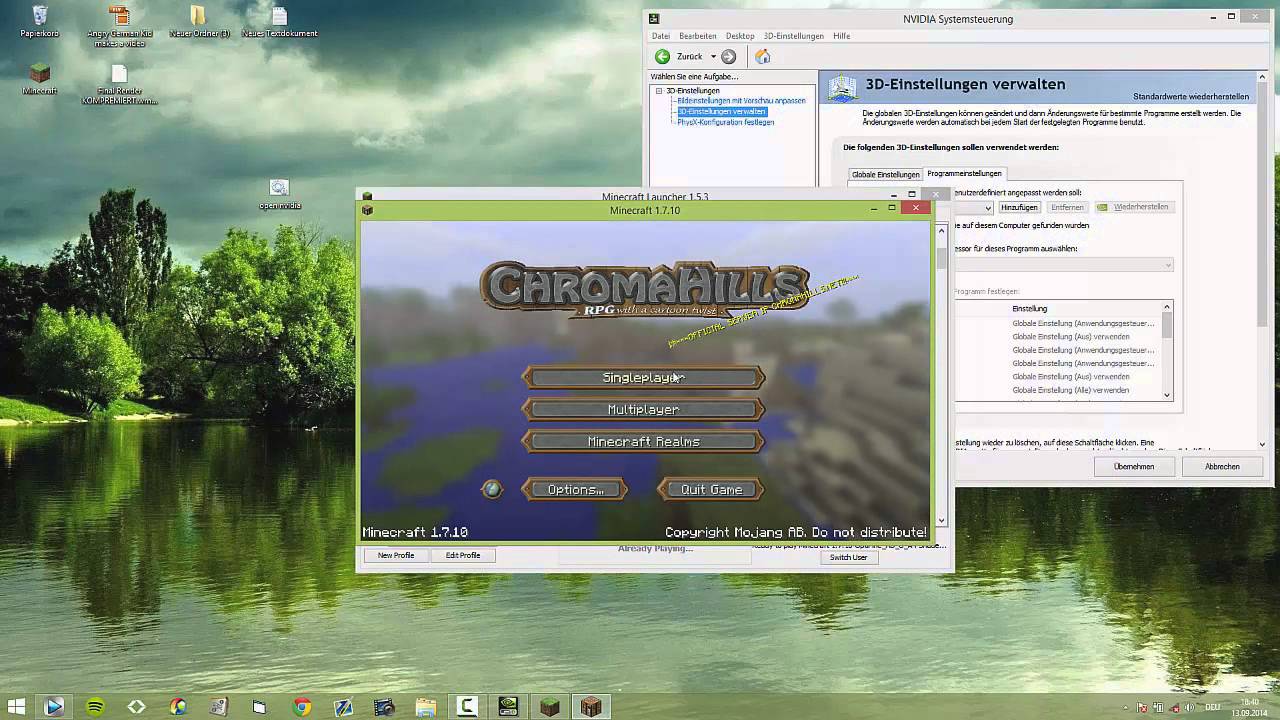Click the Minecraft crafting table taskbar icon
This screenshot has width=1280, height=720.
click(591, 707)
